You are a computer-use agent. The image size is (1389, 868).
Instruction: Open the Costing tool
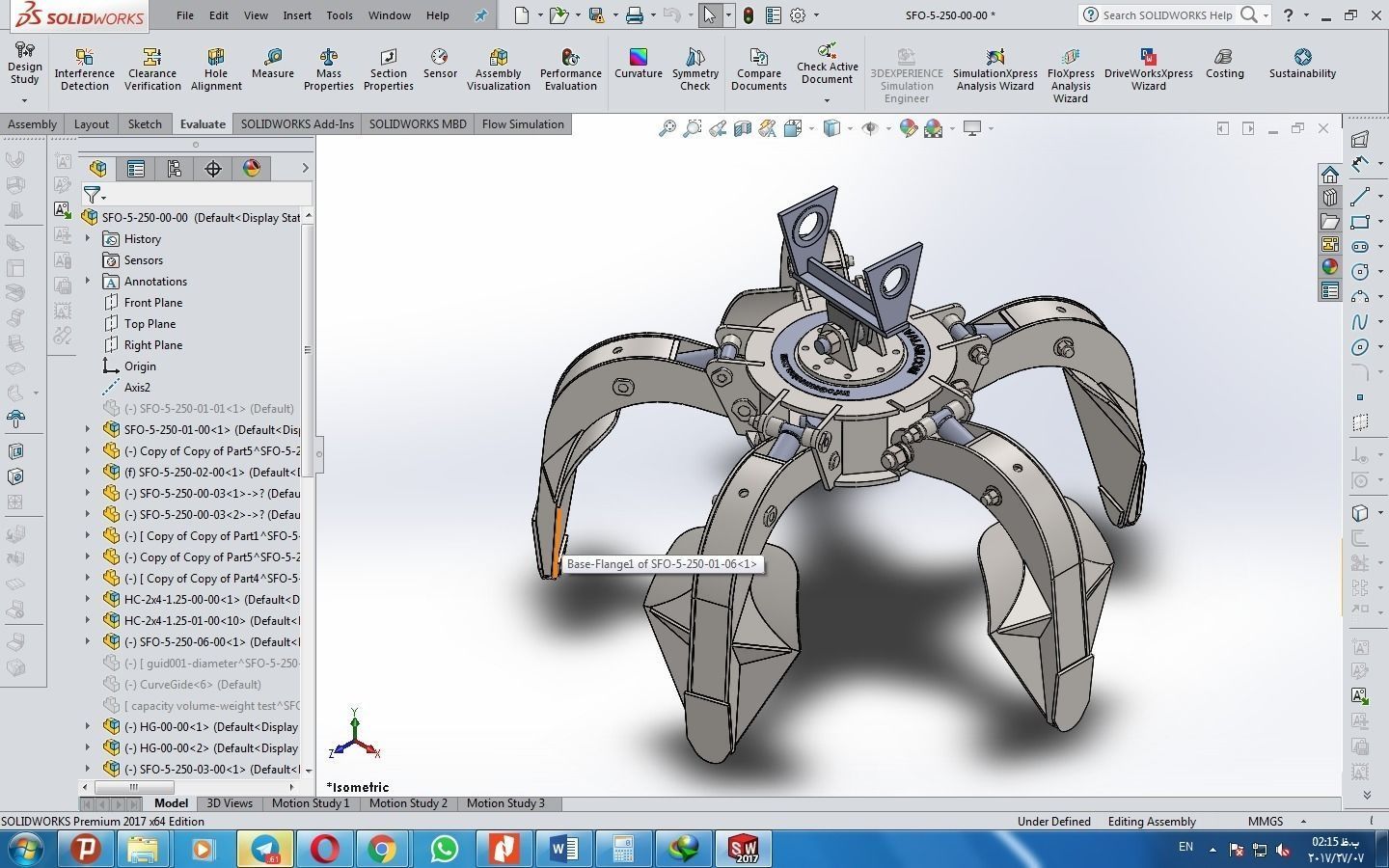[x=1225, y=64]
